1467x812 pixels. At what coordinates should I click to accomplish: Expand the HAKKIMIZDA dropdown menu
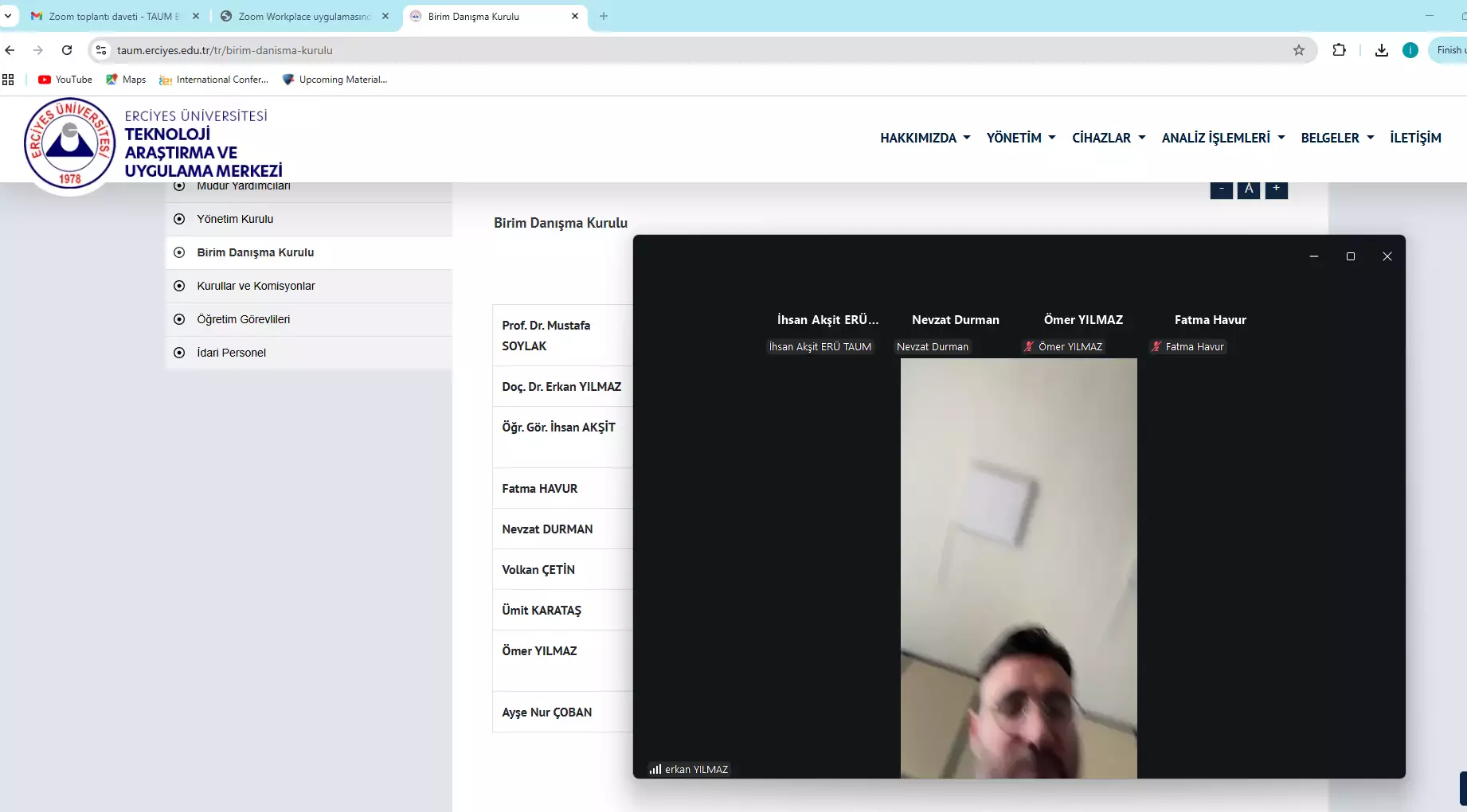925,138
